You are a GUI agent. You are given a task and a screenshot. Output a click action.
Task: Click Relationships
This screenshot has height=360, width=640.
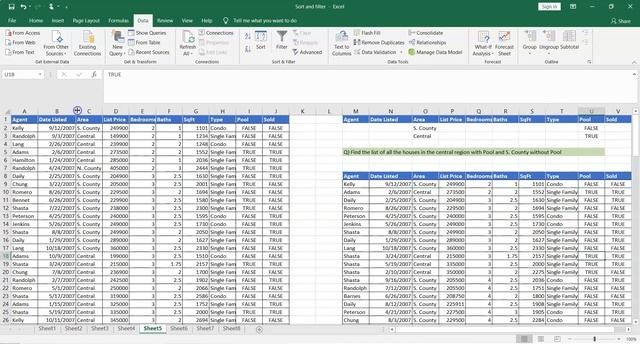(427, 42)
